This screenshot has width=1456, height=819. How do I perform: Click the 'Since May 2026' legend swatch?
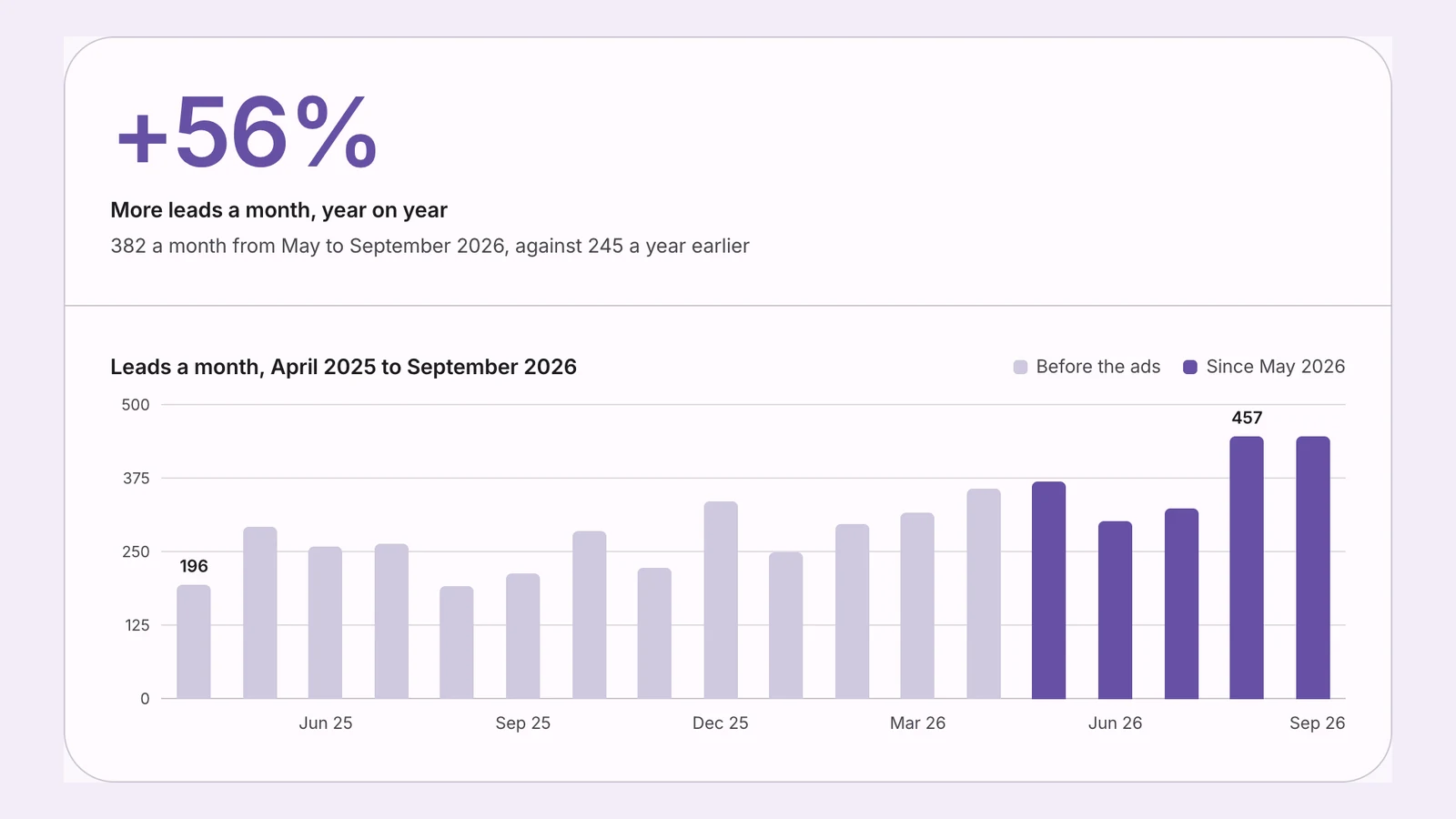tap(1189, 367)
